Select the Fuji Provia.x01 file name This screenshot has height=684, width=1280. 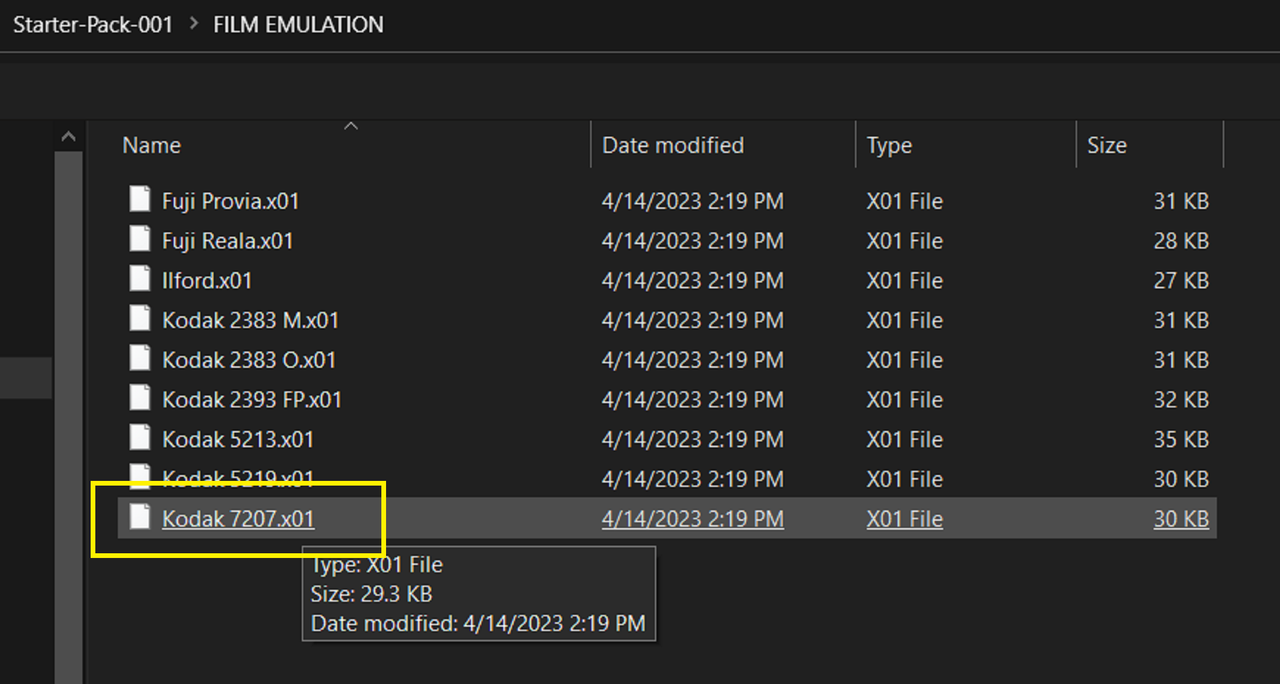click(230, 201)
